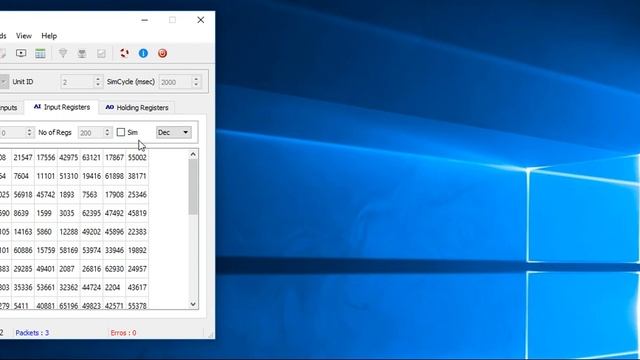This screenshot has width=640, height=360.
Task: Select register cell with value 8639
Action: [23, 213]
